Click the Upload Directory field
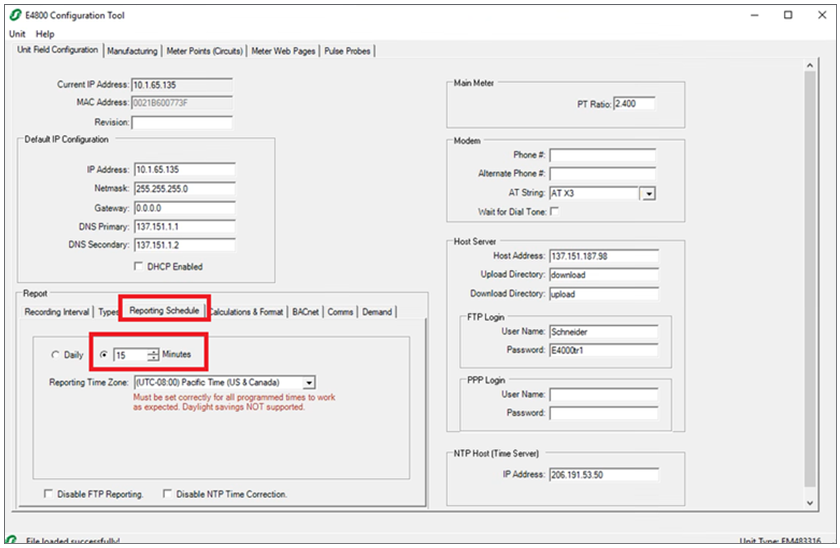 point(604,275)
